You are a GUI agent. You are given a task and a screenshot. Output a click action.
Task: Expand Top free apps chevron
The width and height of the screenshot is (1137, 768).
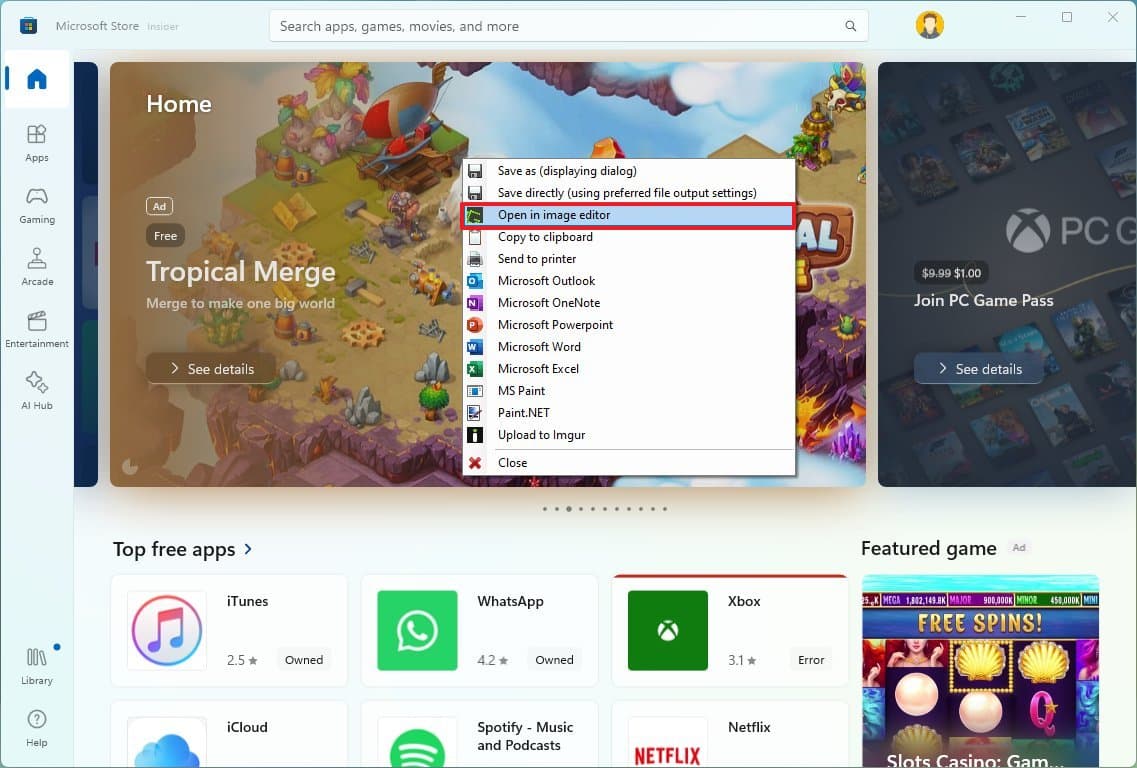pos(248,549)
